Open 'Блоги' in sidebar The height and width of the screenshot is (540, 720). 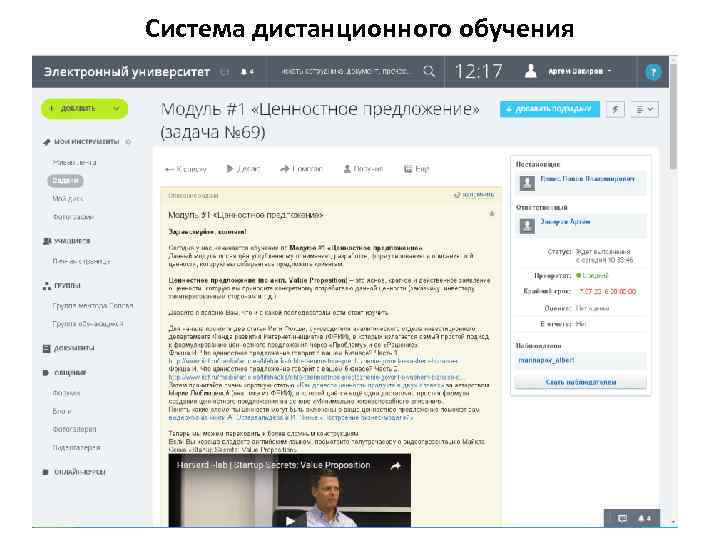[62, 411]
